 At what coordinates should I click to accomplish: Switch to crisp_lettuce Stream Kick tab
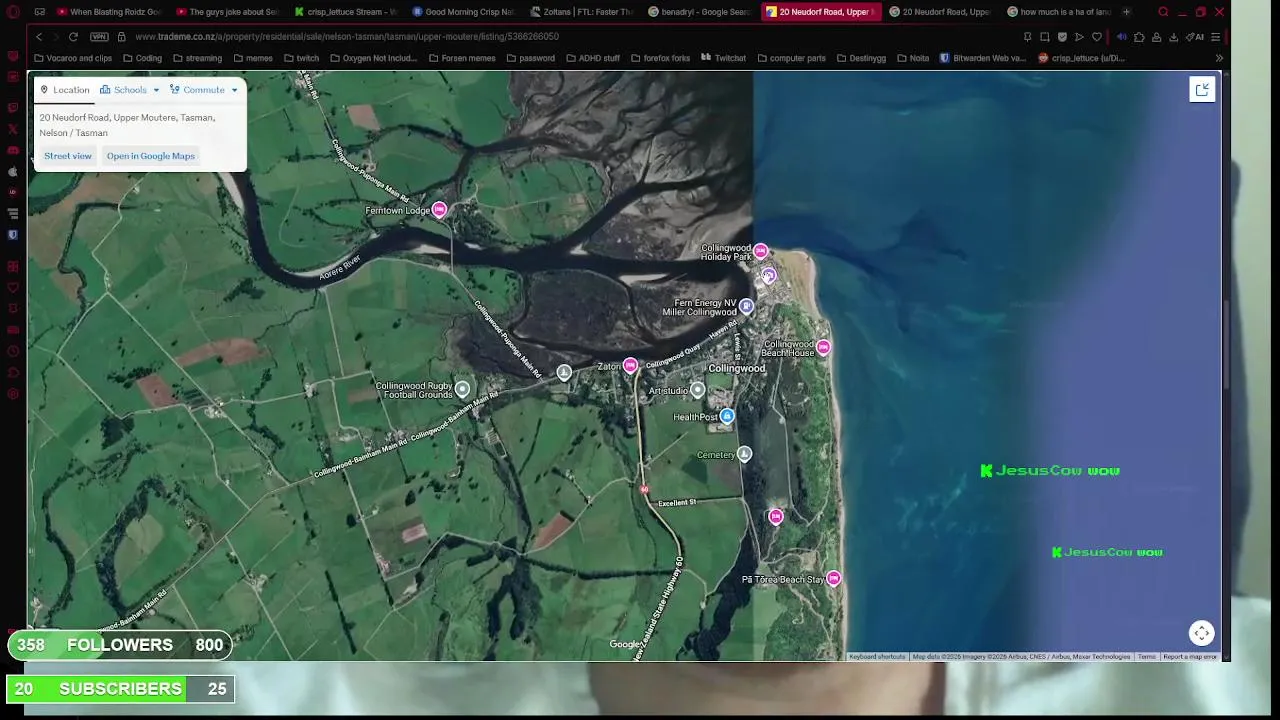[x=345, y=12]
